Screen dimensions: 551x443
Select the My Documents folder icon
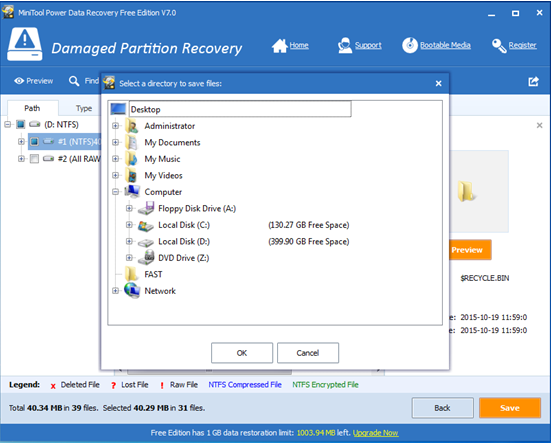click(132, 142)
